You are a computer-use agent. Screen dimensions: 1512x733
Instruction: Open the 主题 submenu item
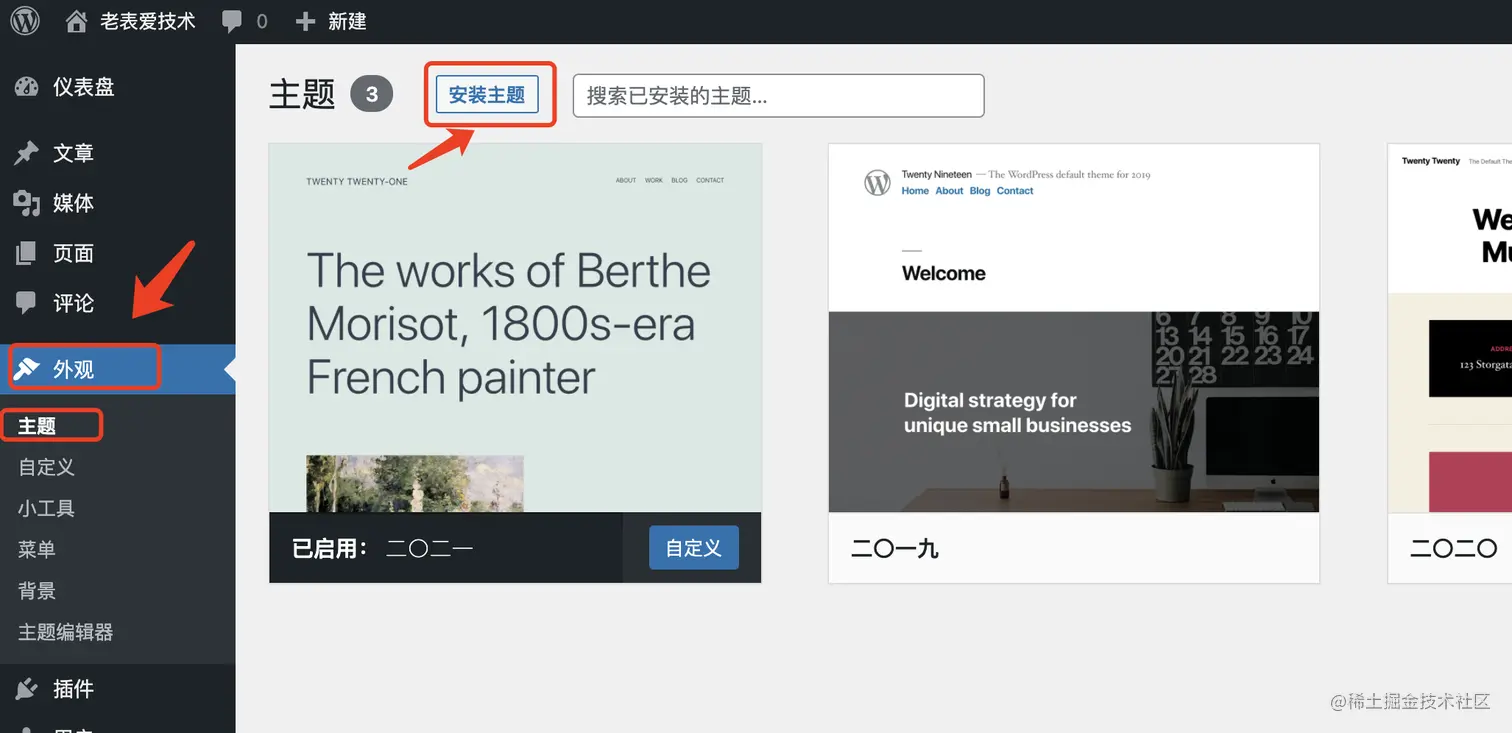tap(37, 426)
